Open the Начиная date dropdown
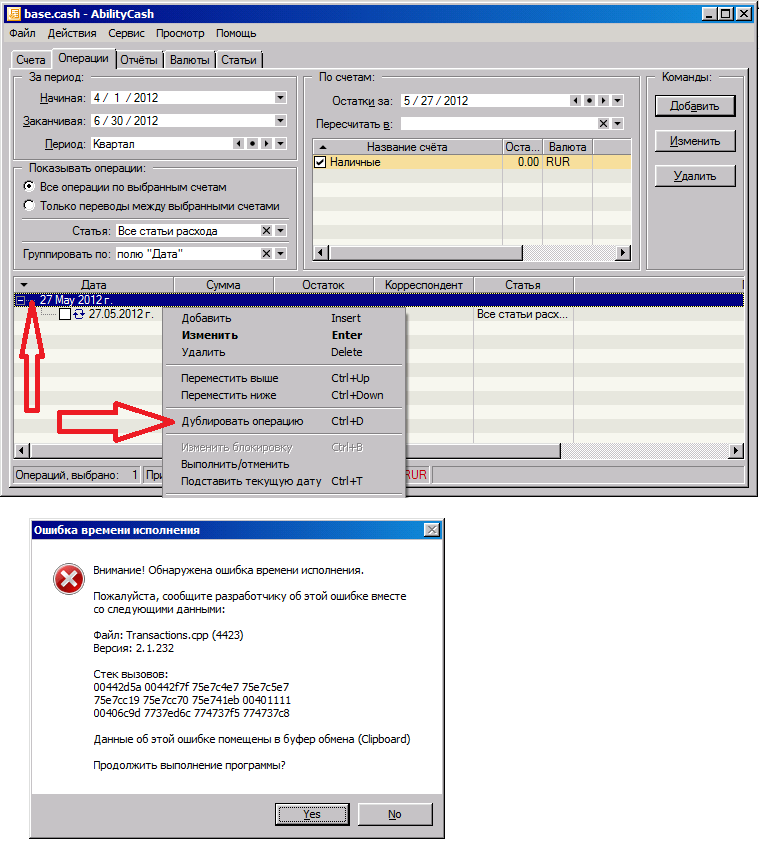Image resolution: width=760 pixels, height=841 pixels. [x=281, y=98]
